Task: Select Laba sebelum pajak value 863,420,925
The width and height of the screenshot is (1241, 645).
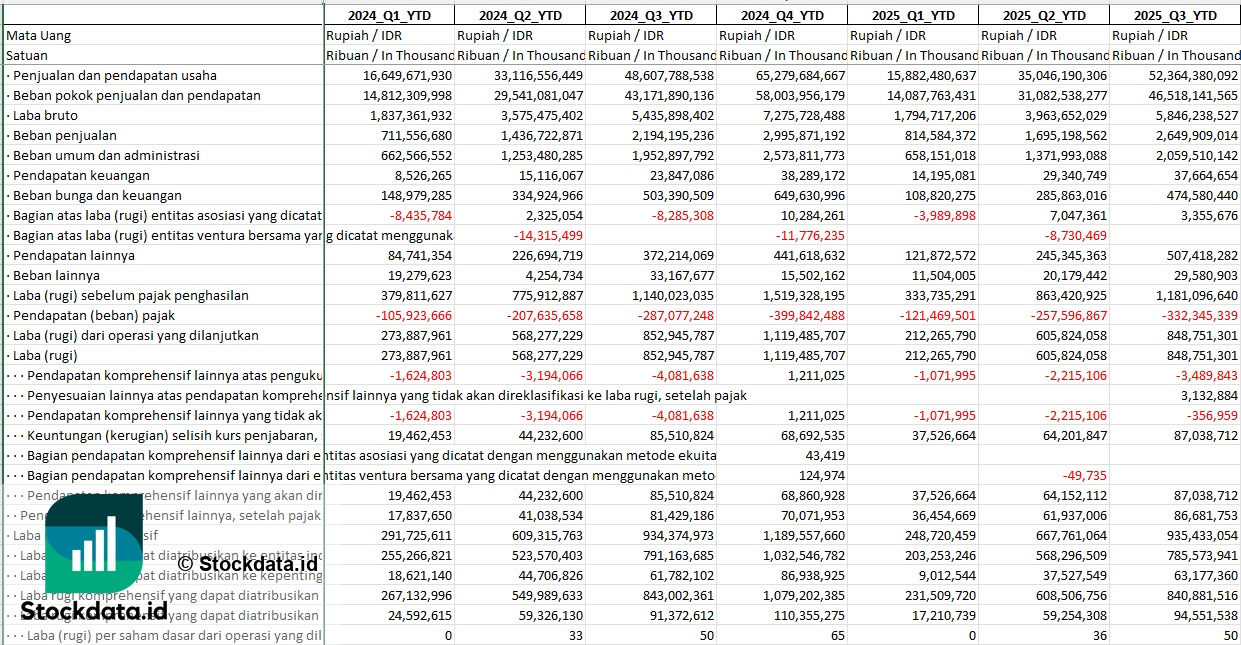Action: click(1071, 295)
